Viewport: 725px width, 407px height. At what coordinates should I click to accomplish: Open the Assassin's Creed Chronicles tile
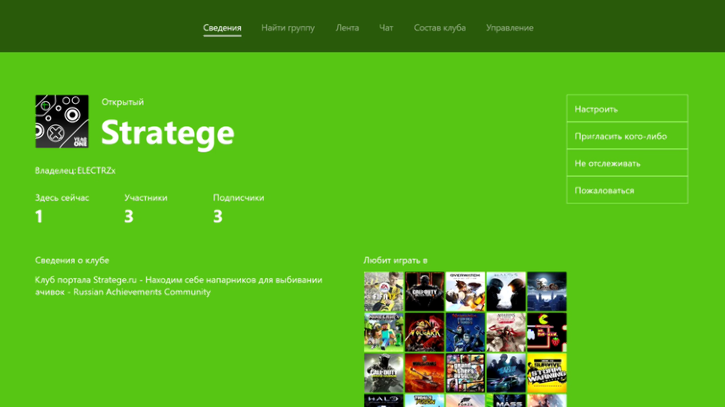click(506, 332)
